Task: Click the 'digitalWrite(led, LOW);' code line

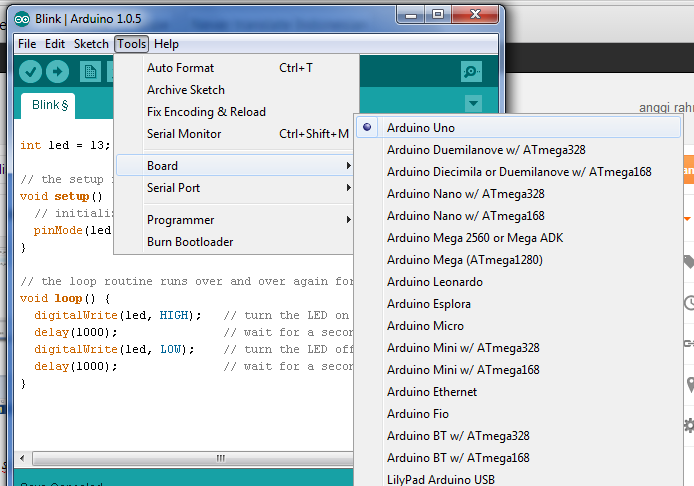Action: [114, 349]
